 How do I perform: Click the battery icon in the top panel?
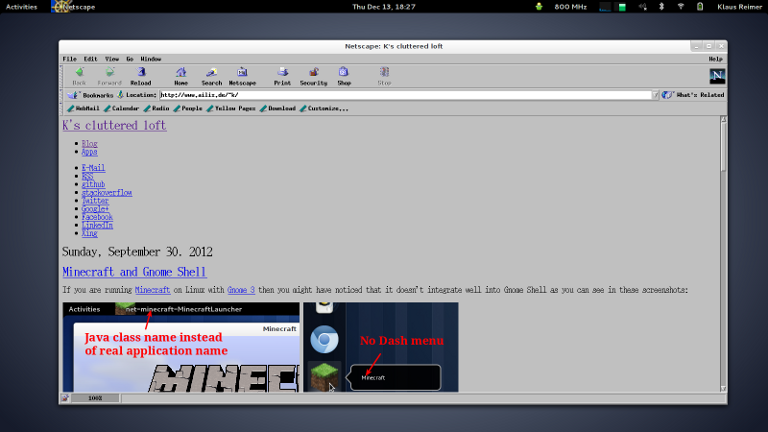coord(700,7)
